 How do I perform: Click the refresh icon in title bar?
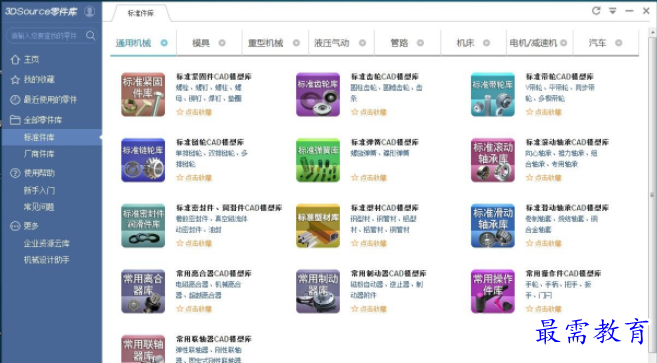pos(596,11)
